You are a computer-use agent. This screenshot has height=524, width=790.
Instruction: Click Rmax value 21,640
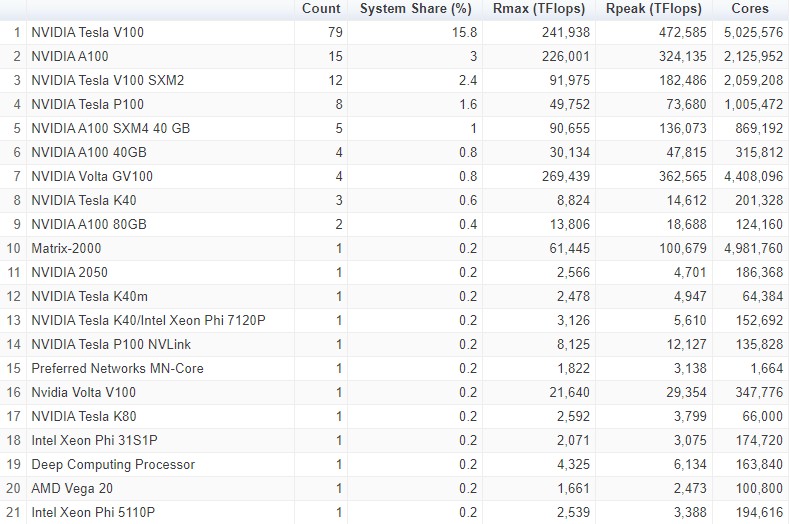(569, 392)
